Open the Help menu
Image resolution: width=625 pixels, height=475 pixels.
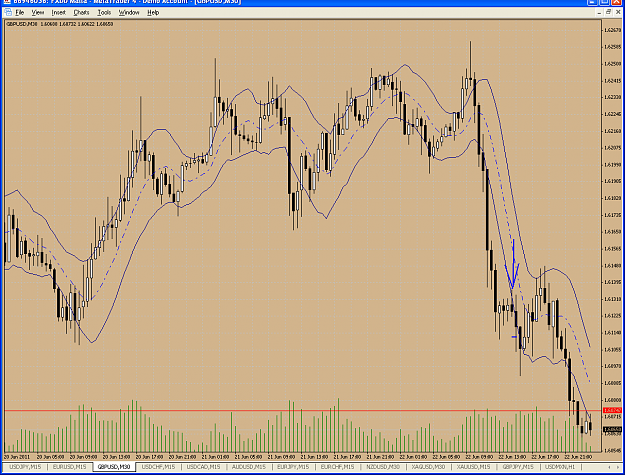(153, 13)
